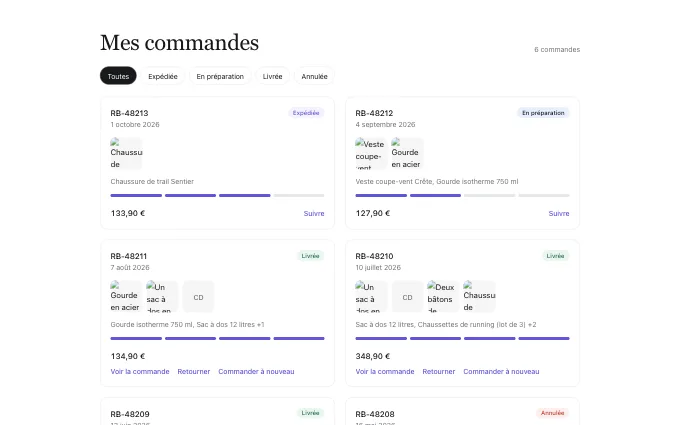
Task: Click Suivre on order RB-48212
Action: [x=559, y=213]
